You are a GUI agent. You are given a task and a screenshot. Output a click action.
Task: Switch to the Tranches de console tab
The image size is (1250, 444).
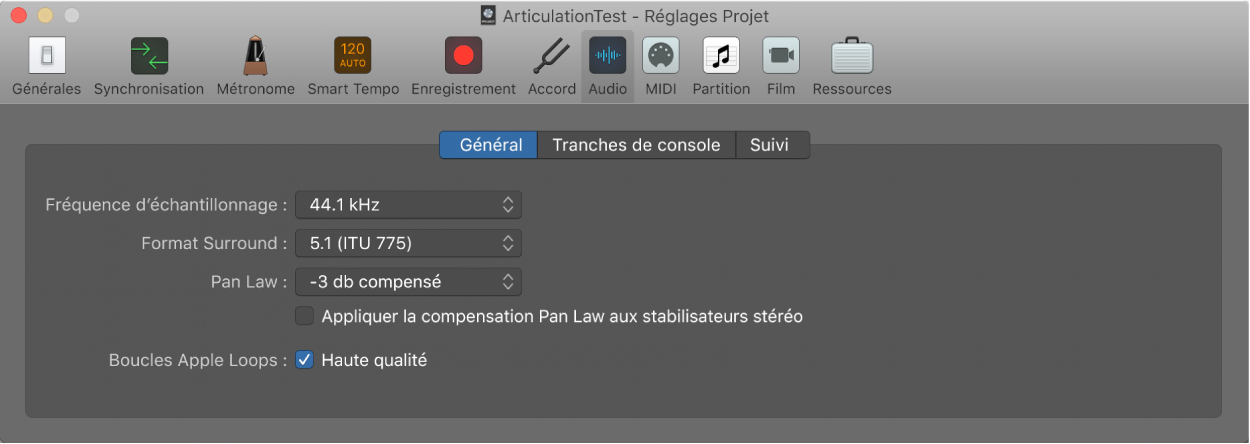click(x=636, y=145)
